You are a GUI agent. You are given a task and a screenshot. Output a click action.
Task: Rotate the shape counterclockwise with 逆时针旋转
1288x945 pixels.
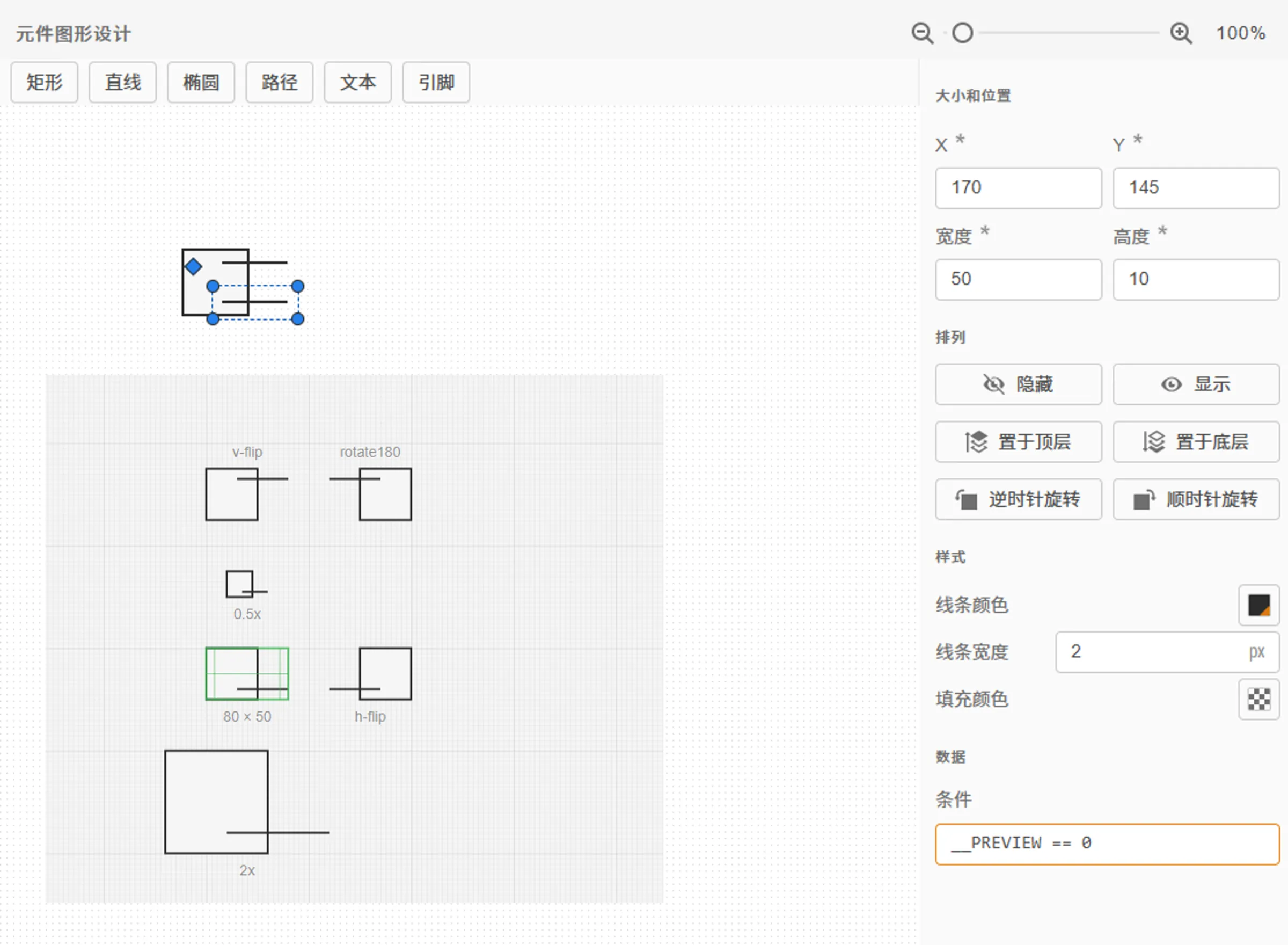tap(1018, 499)
